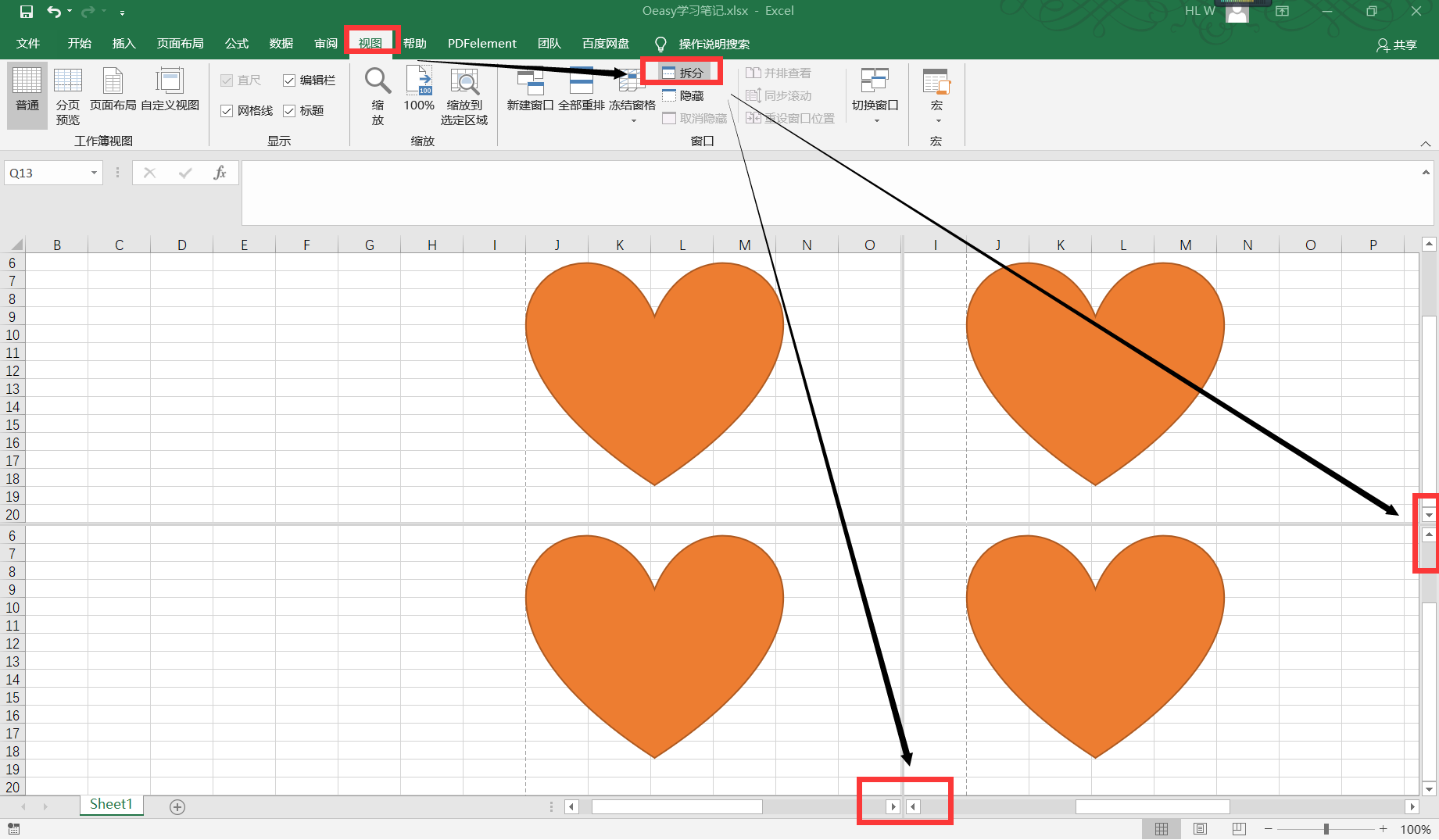This screenshot has height=840, width=1439.
Task: Open the Switch Windows (切换窗口) dropdown
Action: tap(875, 96)
